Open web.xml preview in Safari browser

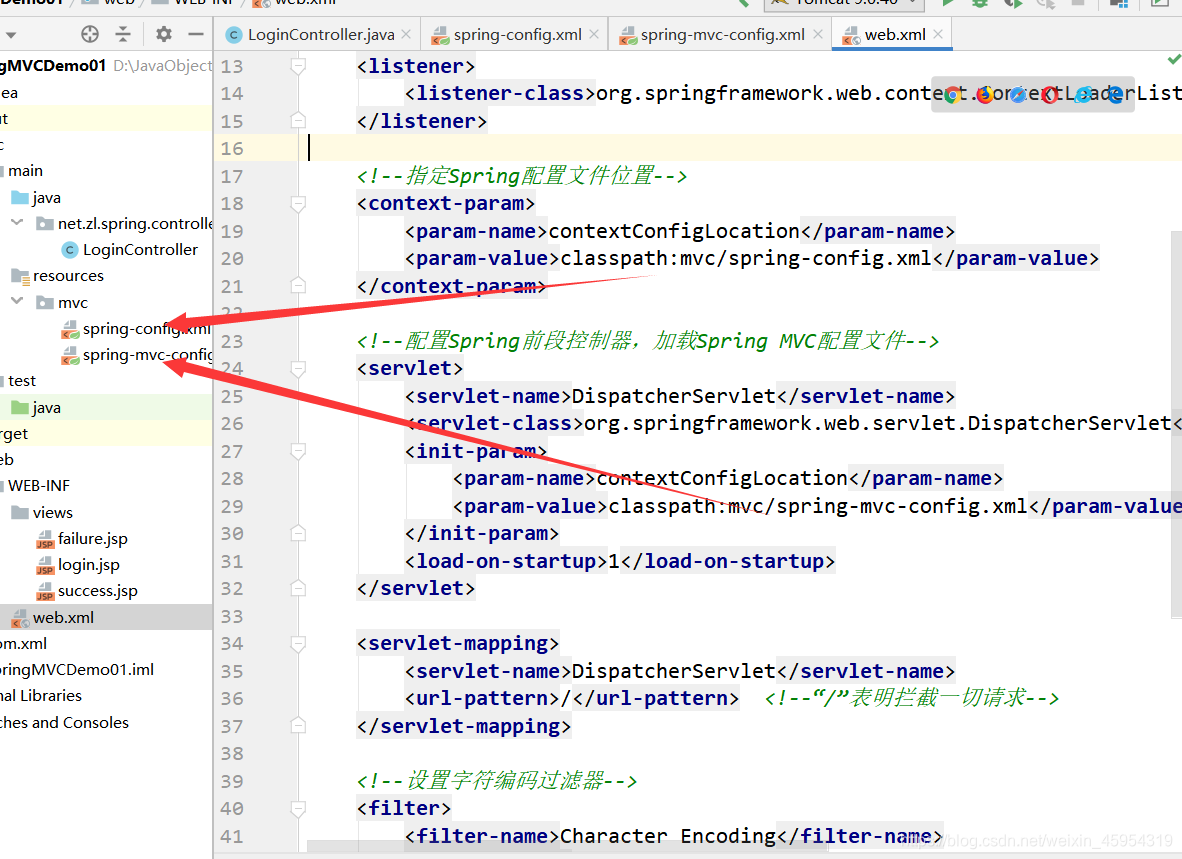pyautogui.click(x=1018, y=94)
